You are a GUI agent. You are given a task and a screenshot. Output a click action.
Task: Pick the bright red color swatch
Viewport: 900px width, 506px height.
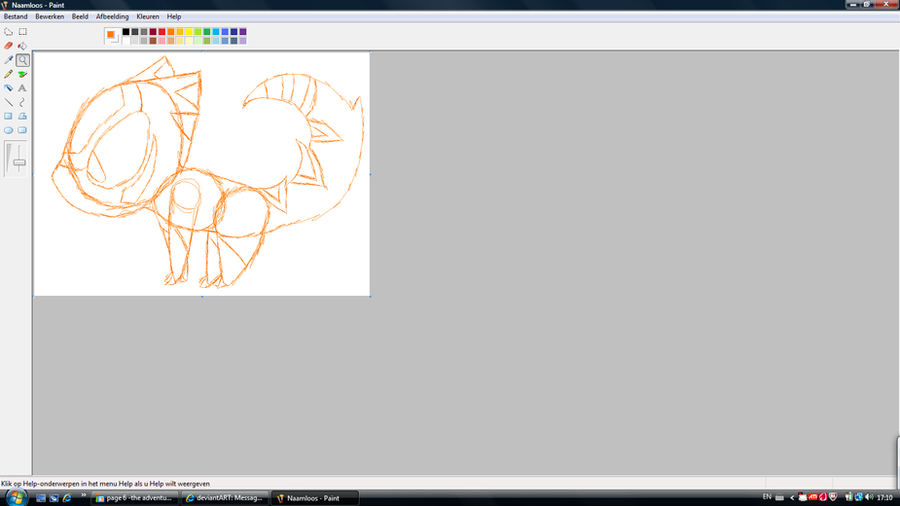point(162,32)
